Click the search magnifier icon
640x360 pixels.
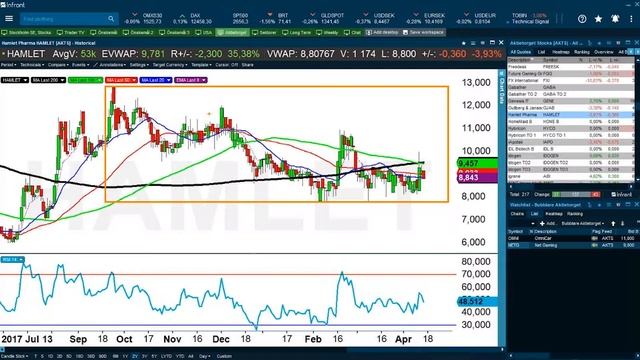(x=111, y=19)
